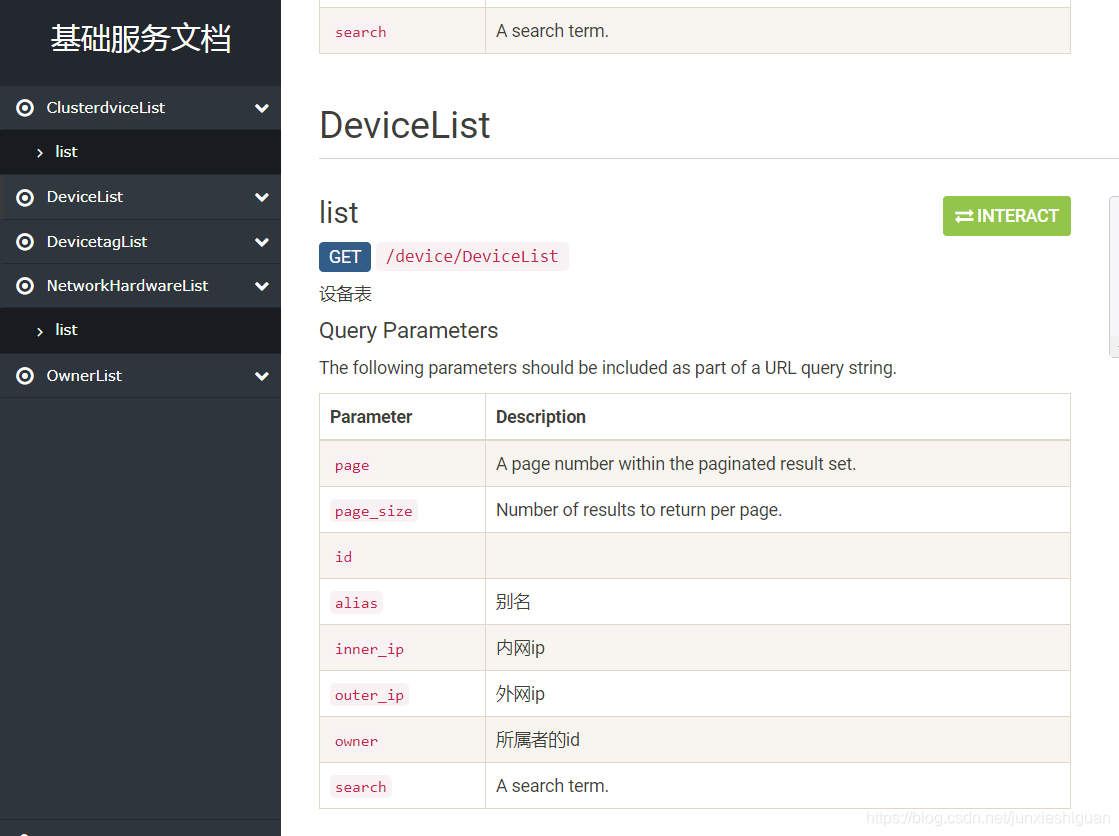Click the 内网ip description cell
The width and height of the screenshot is (1119, 836).
[x=778, y=648]
